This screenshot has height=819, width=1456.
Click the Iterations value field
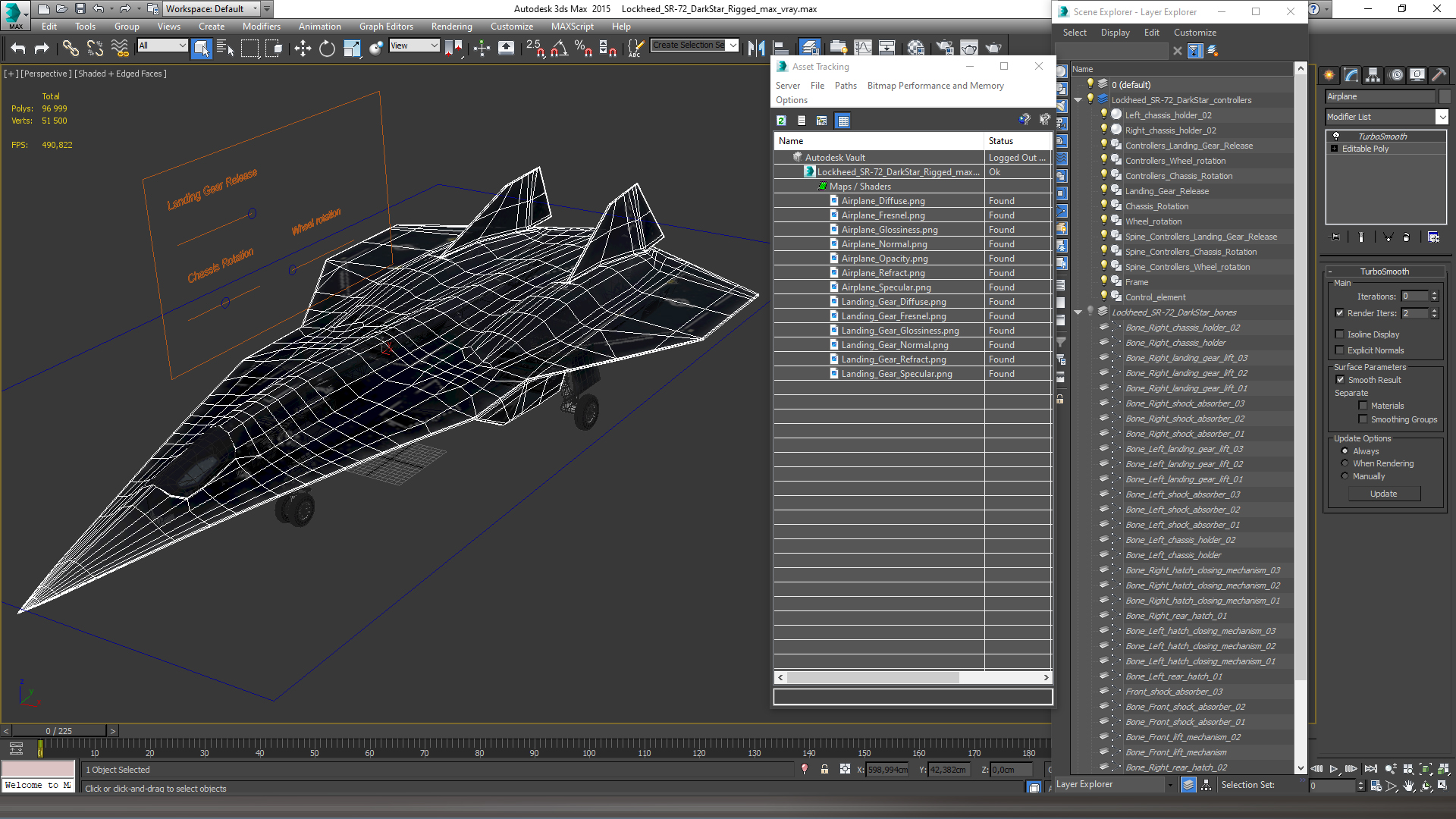tap(1414, 297)
